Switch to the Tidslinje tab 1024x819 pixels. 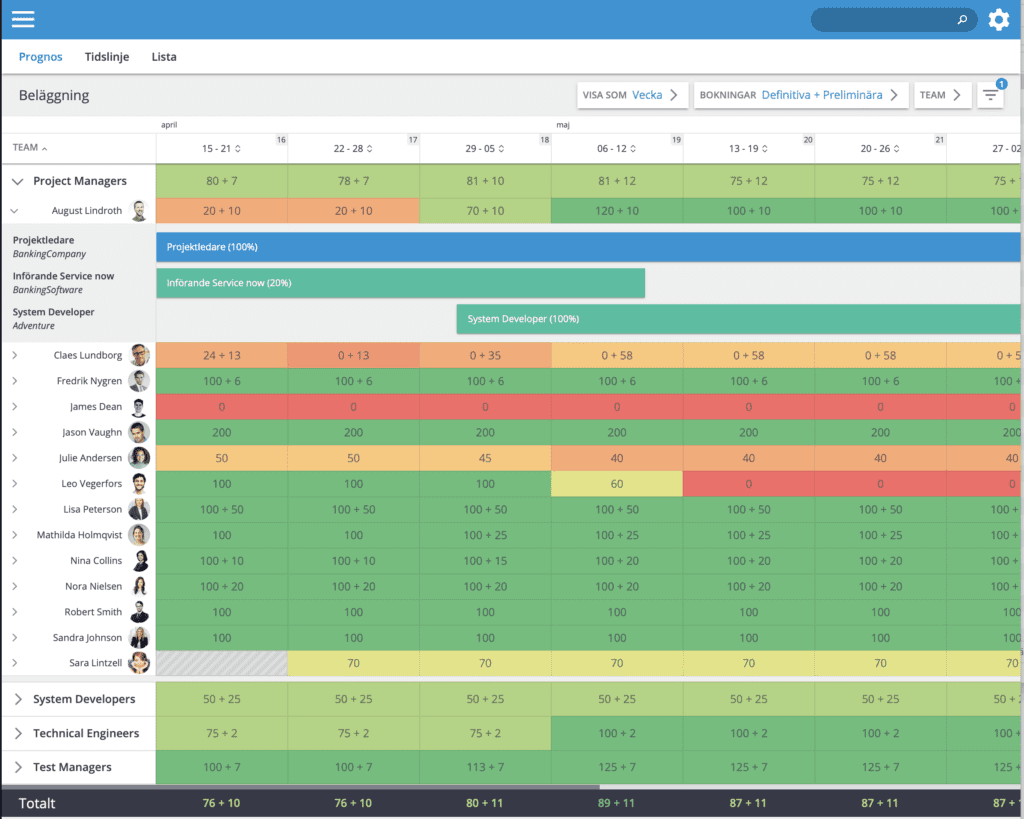(x=107, y=57)
